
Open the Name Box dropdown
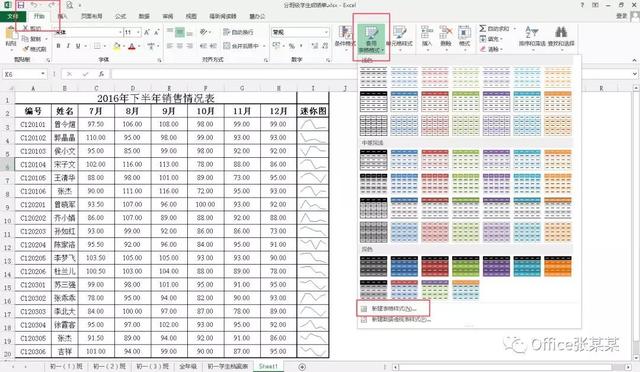point(43,74)
